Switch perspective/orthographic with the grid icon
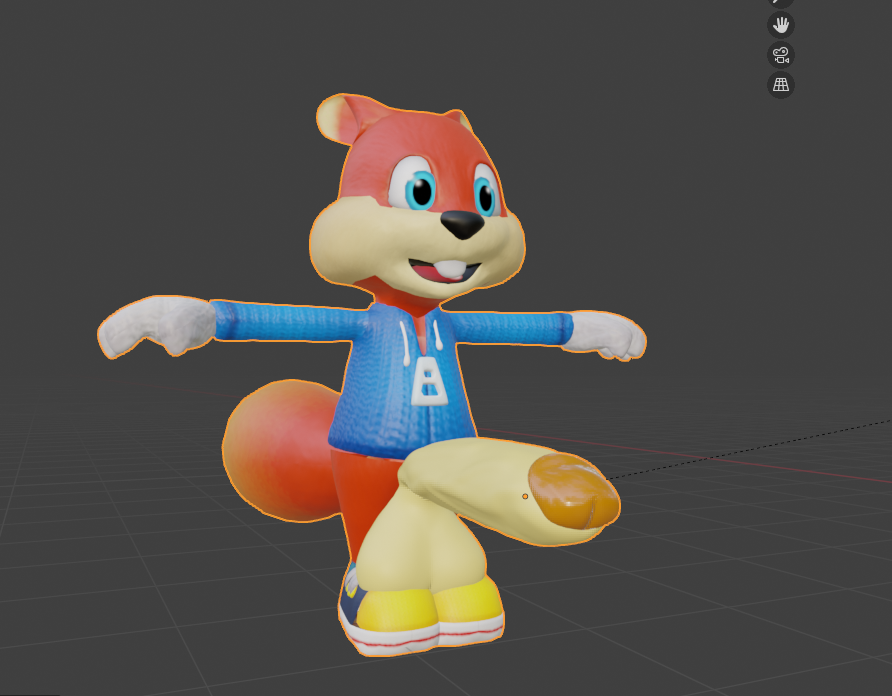 click(x=780, y=85)
